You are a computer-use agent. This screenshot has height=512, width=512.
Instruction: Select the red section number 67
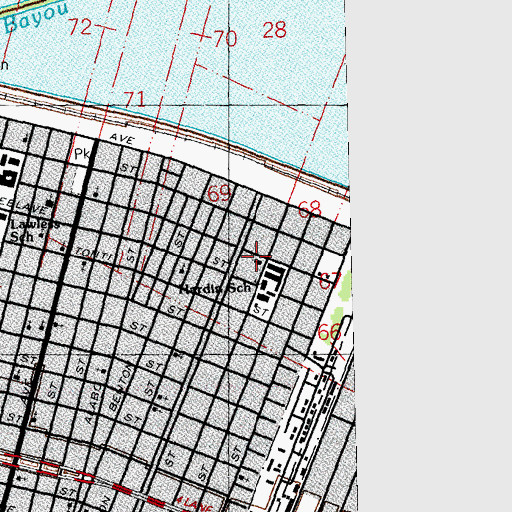[x=330, y=281]
